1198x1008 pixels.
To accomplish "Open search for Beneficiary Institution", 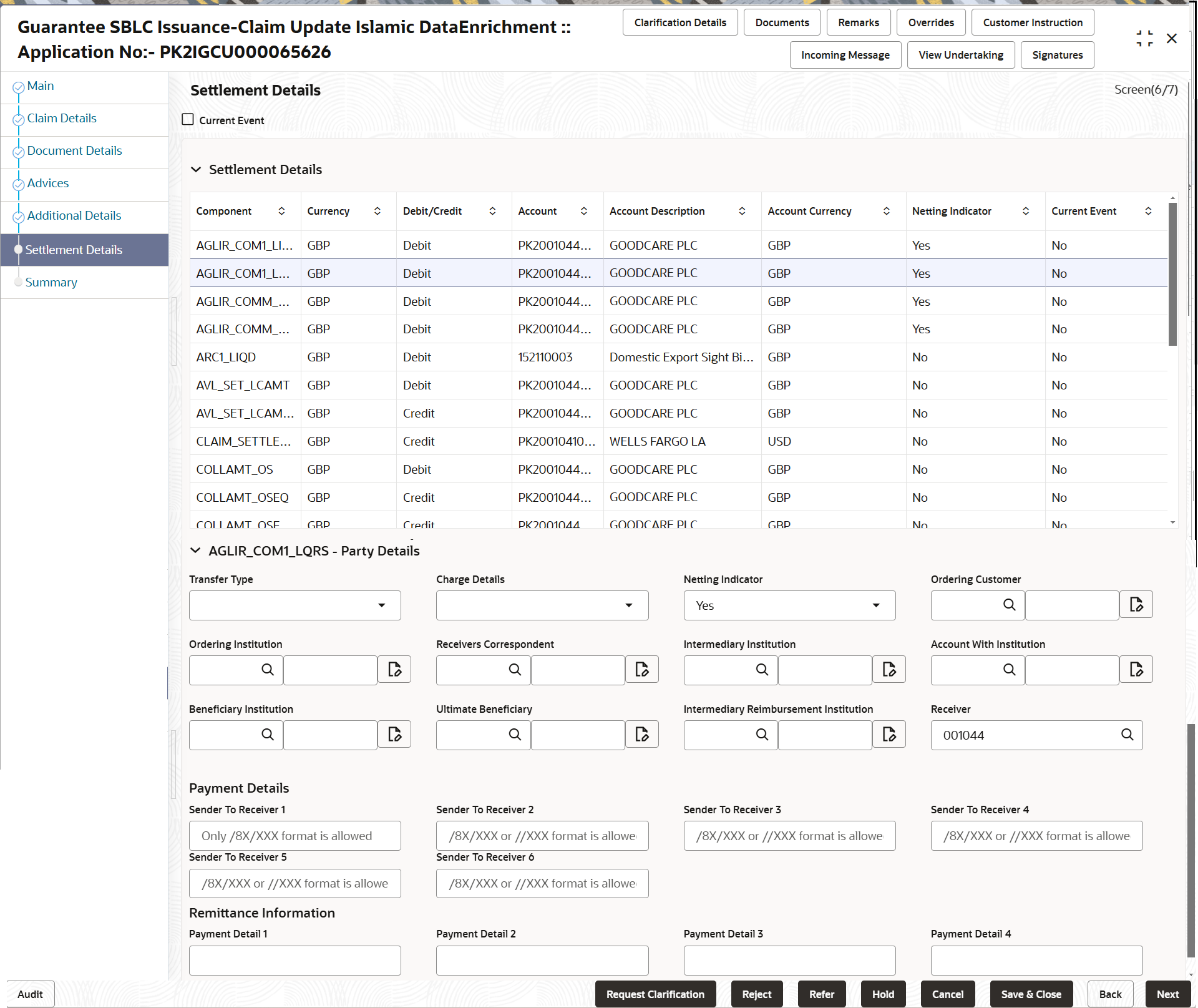I will click(x=268, y=734).
